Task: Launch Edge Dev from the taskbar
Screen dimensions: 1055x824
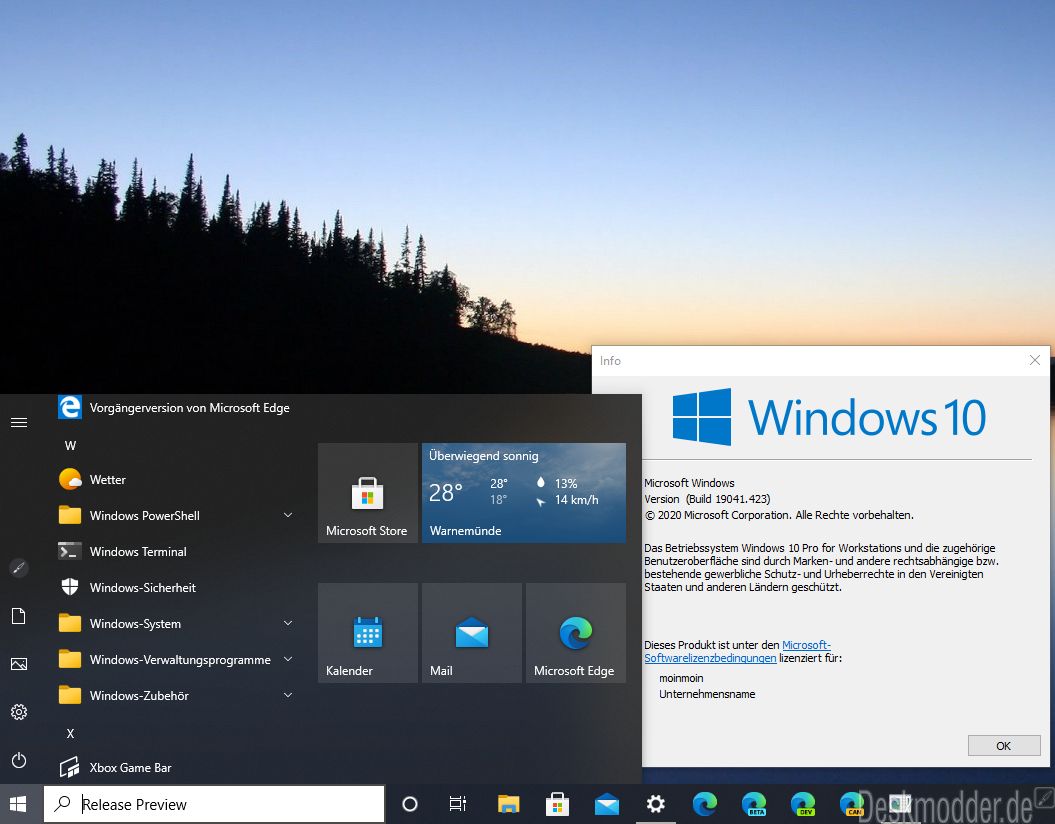Action: click(803, 804)
